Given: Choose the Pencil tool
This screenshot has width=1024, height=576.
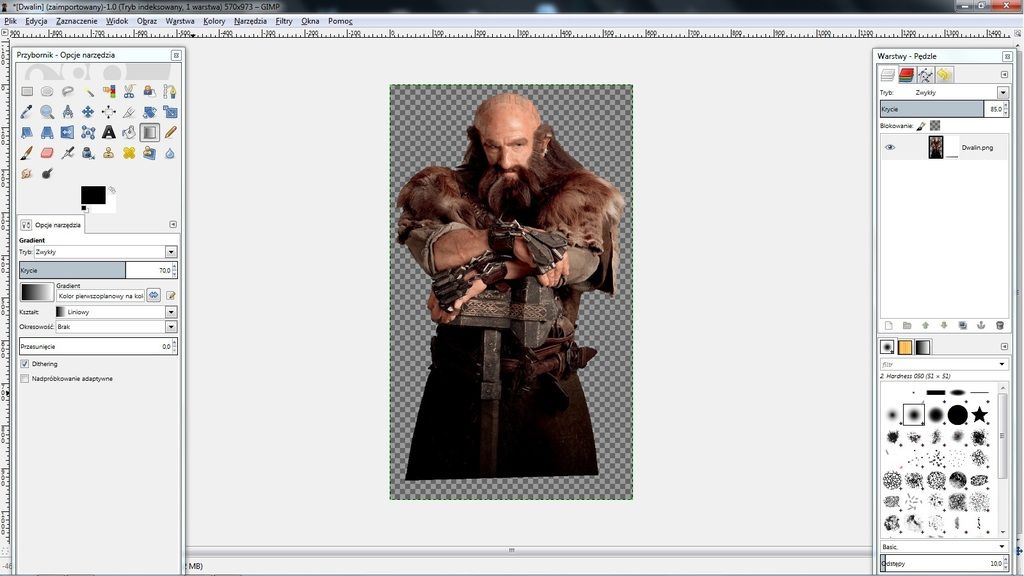Looking at the screenshot, I should click(x=170, y=132).
